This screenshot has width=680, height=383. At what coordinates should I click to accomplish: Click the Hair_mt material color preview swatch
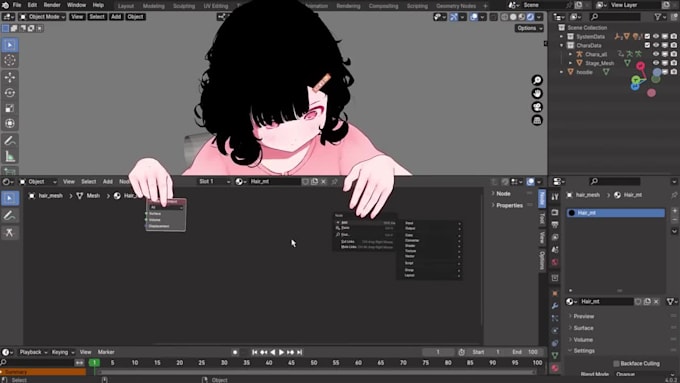click(x=572, y=213)
